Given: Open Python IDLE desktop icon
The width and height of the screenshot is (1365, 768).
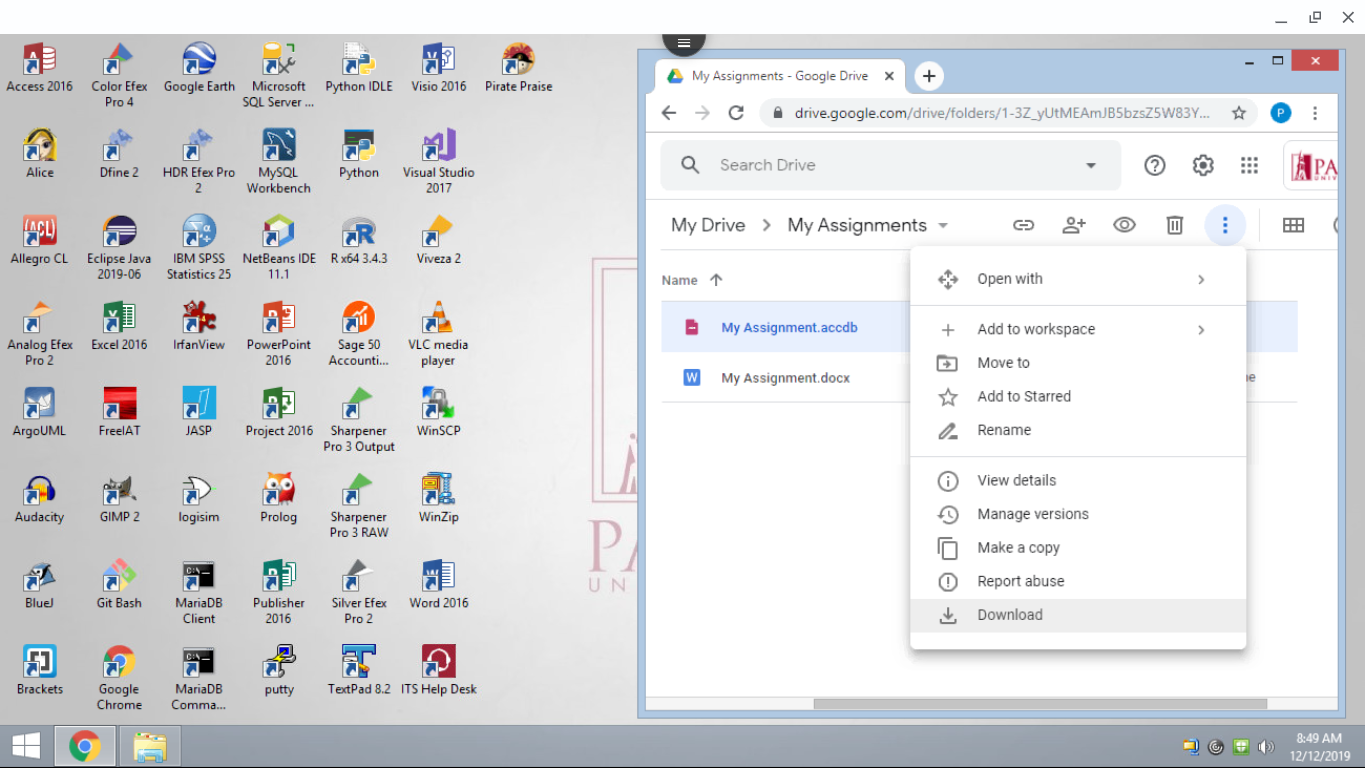Looking at the screenshot, I should (x=359, y=68).
